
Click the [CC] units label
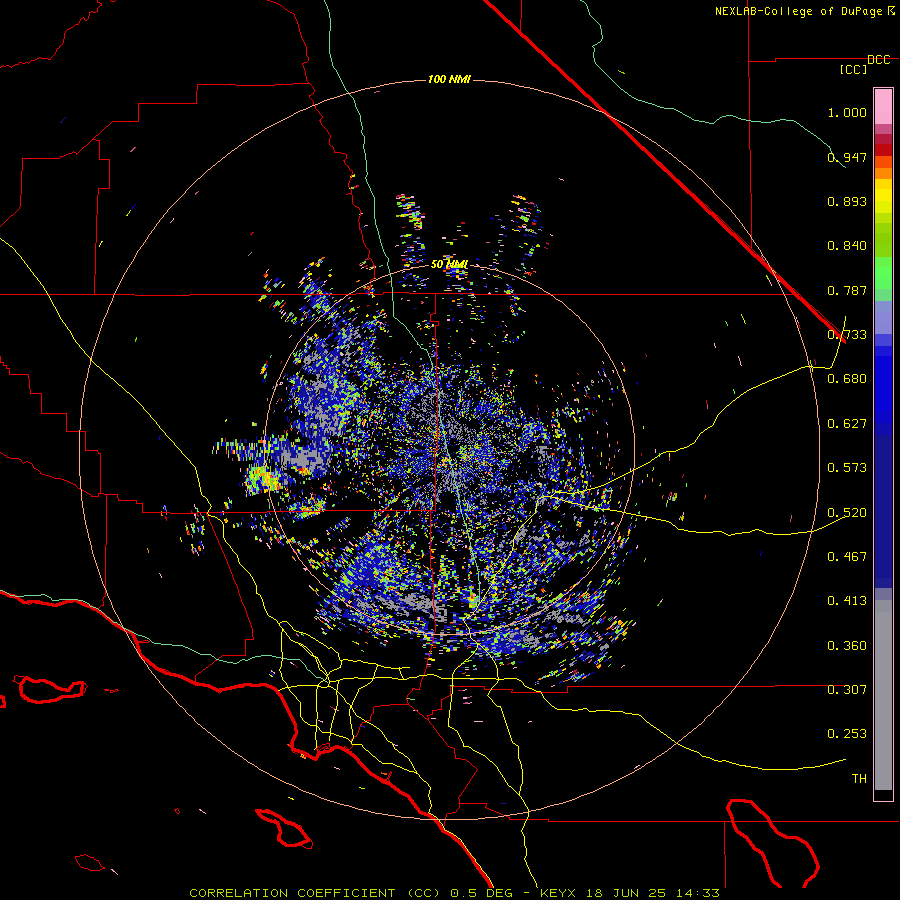(x=854, y=69)
